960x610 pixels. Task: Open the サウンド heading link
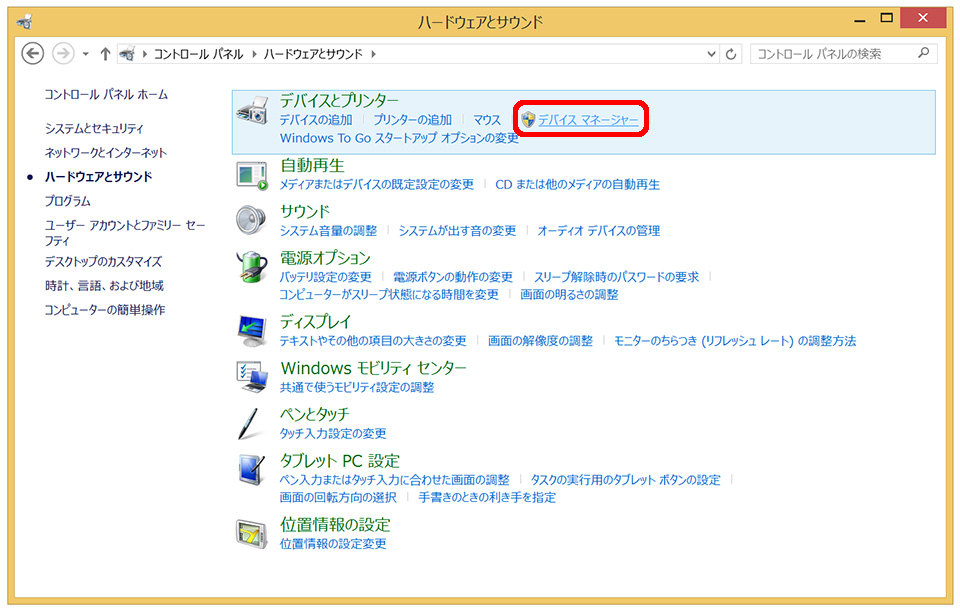click(x=305, y=211)
